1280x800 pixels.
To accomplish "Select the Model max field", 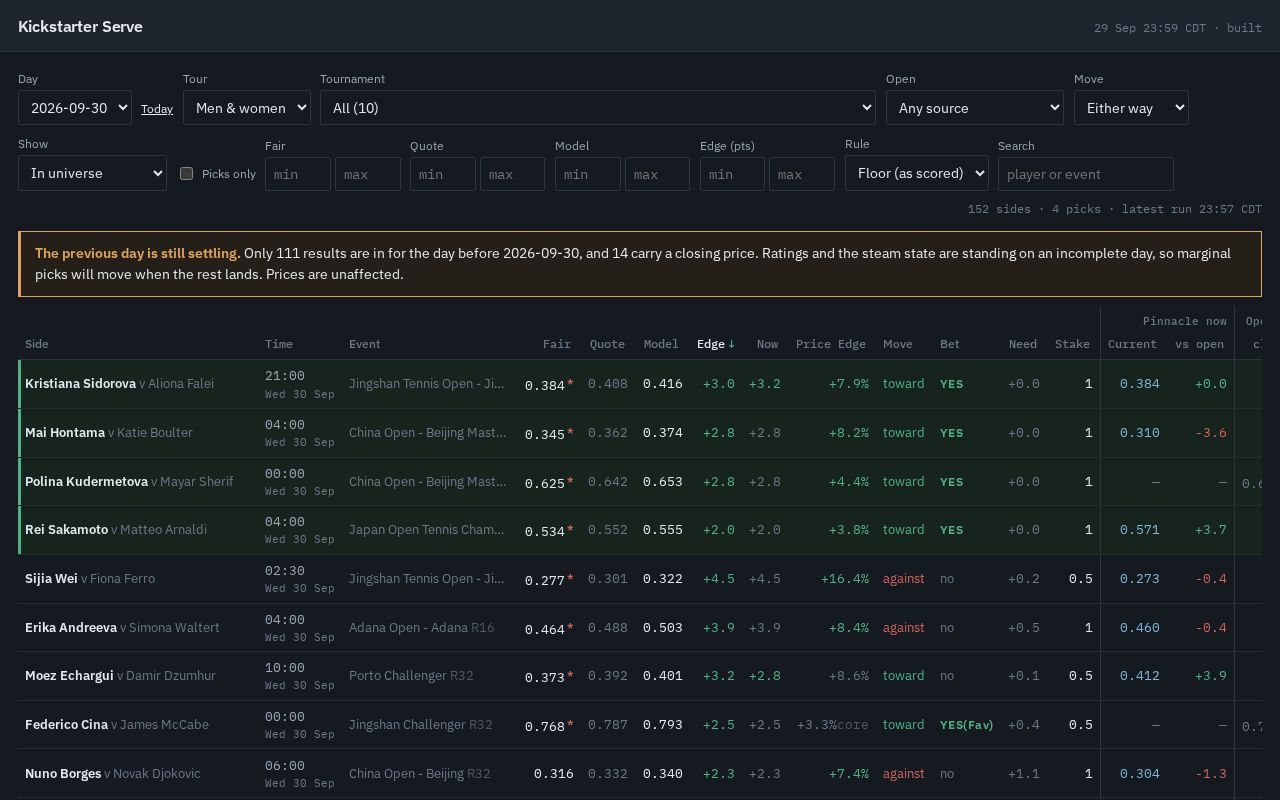I will [658, 174].
